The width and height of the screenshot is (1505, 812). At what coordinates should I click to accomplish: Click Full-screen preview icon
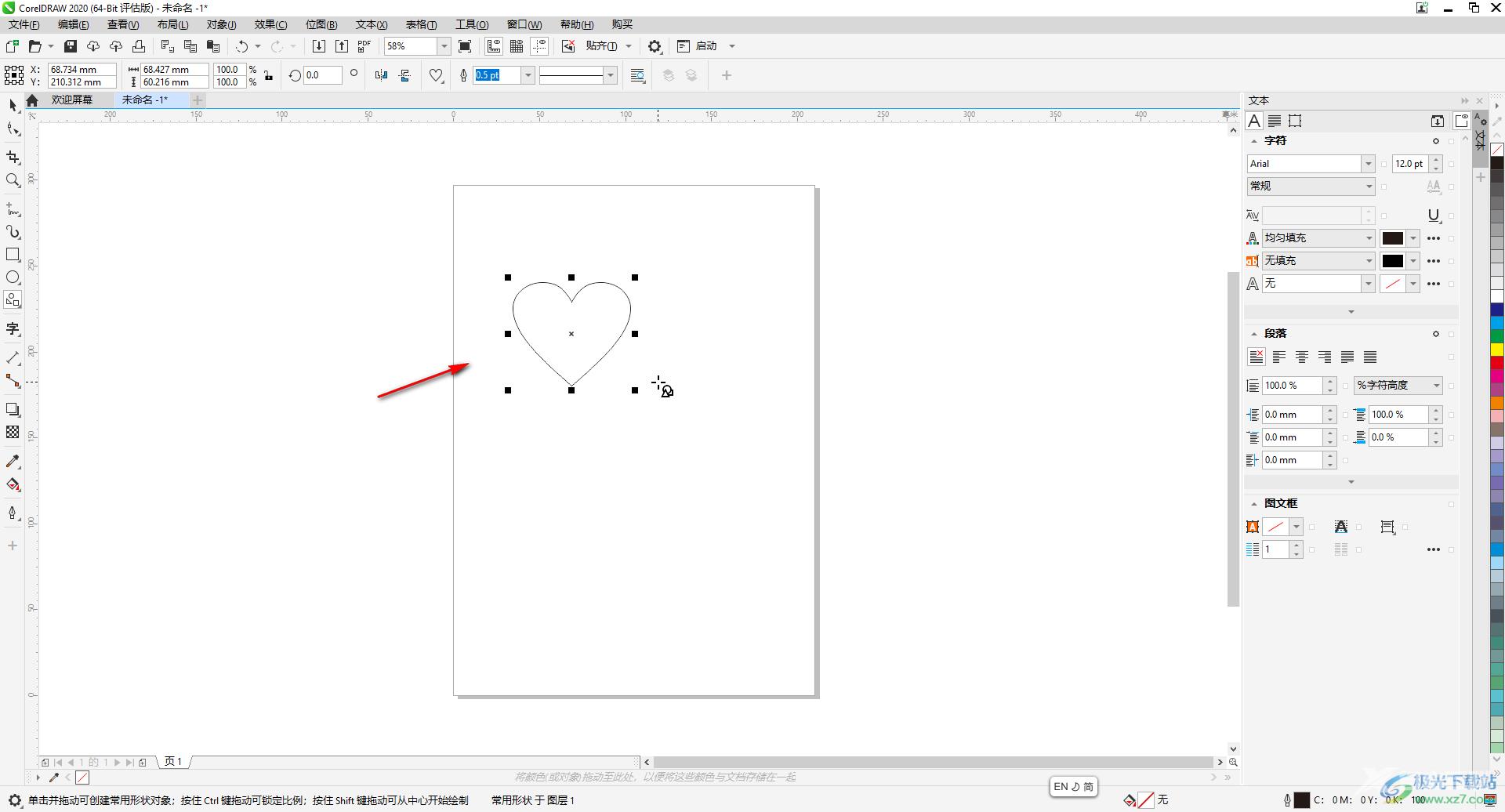465,46
